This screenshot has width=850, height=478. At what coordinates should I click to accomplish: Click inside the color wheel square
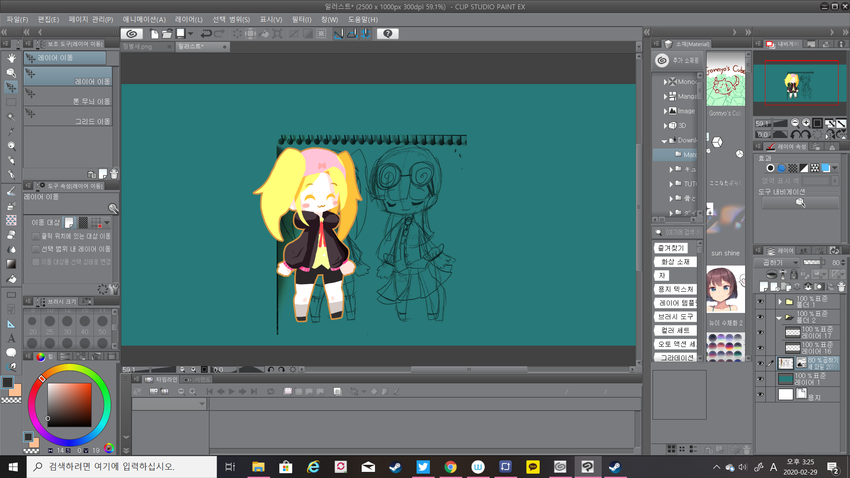tap(69, 405)
